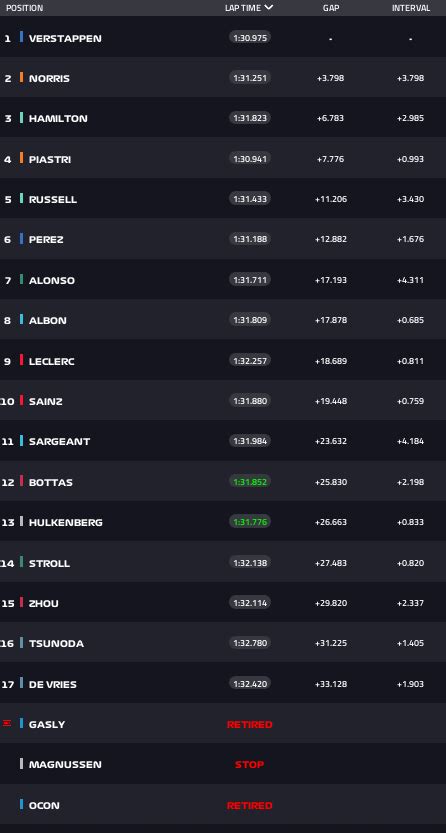Click Tsunoda's team color marker
Screen dimensions: 446x833
coord(22,642)
